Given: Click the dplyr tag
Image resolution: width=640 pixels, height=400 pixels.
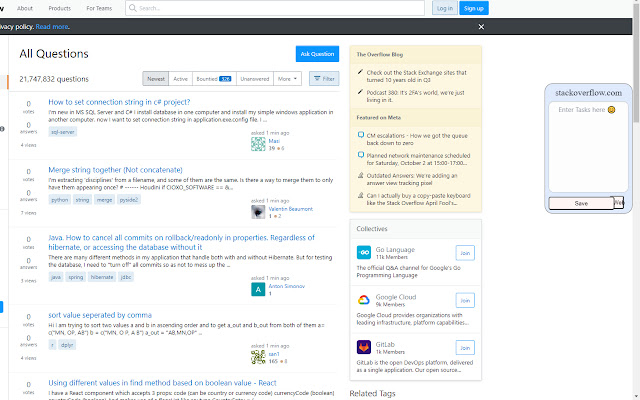Looking at the screenshot, I should click(67, 345).
